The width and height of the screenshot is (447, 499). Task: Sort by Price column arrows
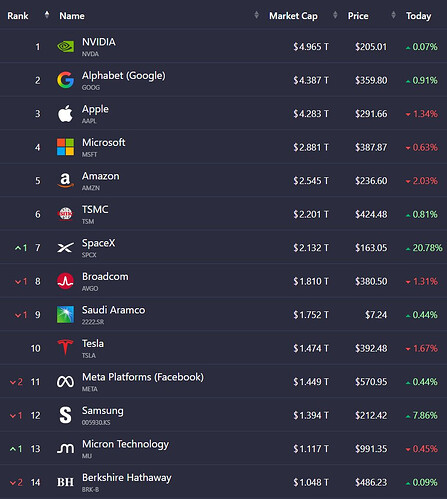(x=394, y=15)
